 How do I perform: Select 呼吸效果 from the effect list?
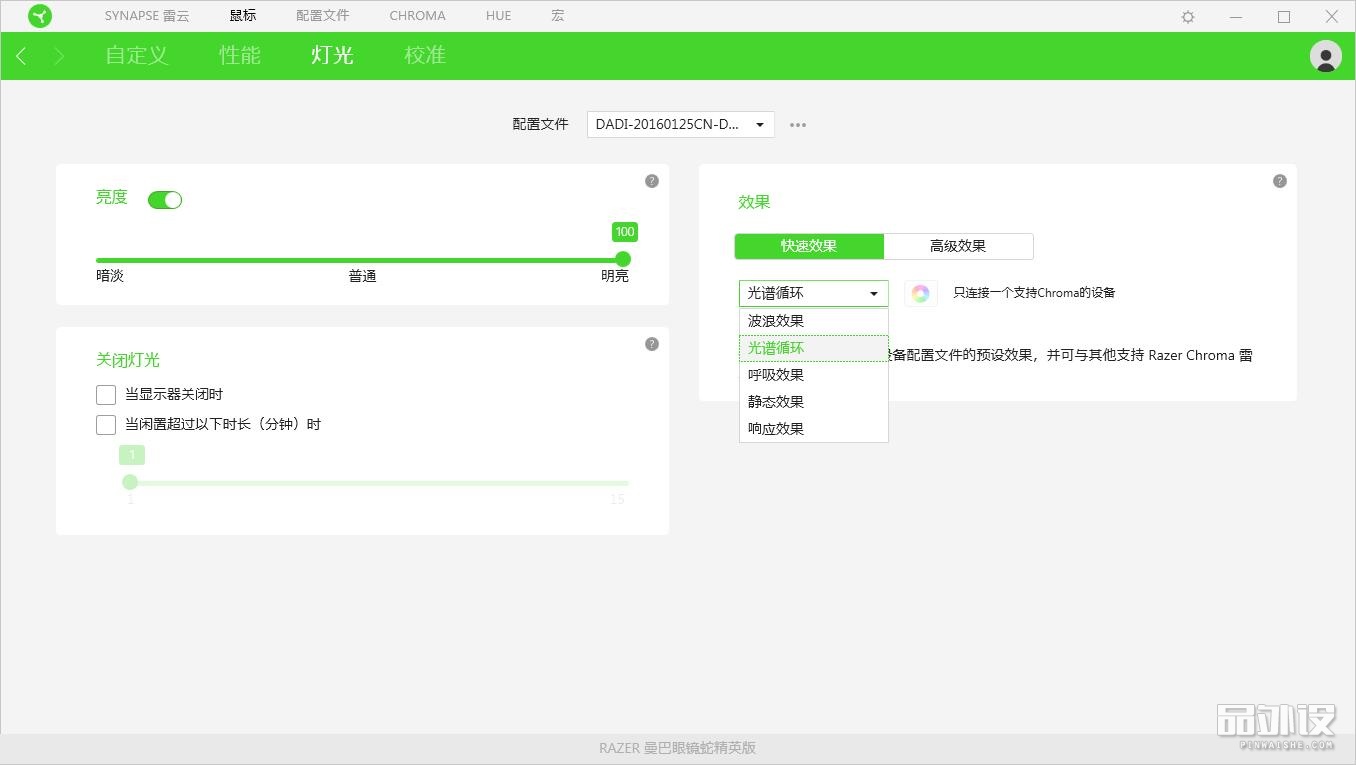[x=775, y=374]
